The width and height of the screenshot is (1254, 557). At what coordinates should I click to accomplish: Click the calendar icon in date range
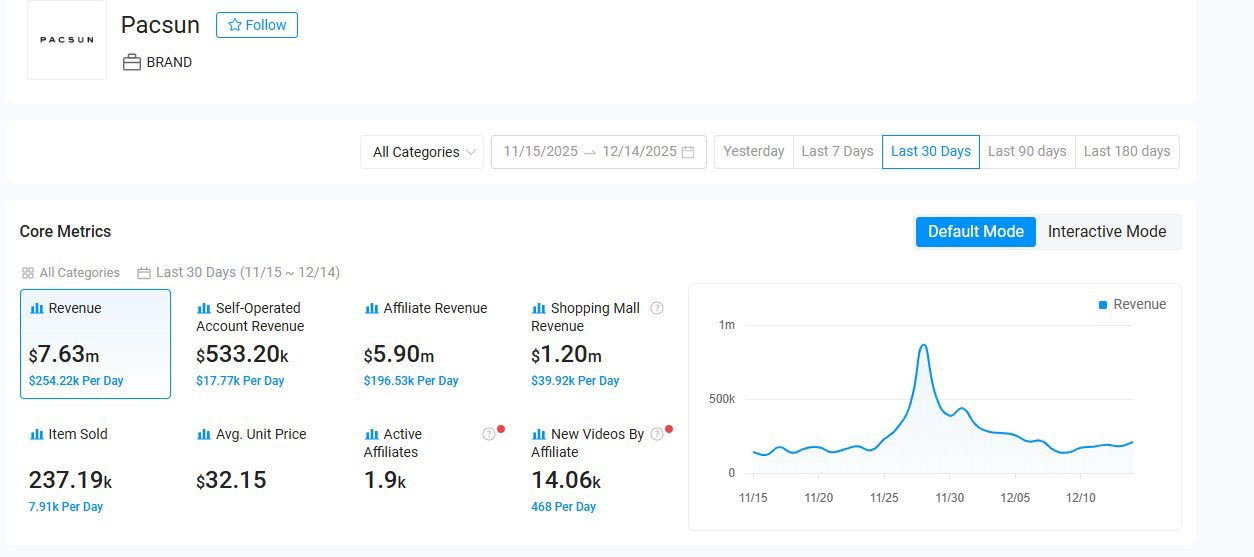(x=688, y=152)
